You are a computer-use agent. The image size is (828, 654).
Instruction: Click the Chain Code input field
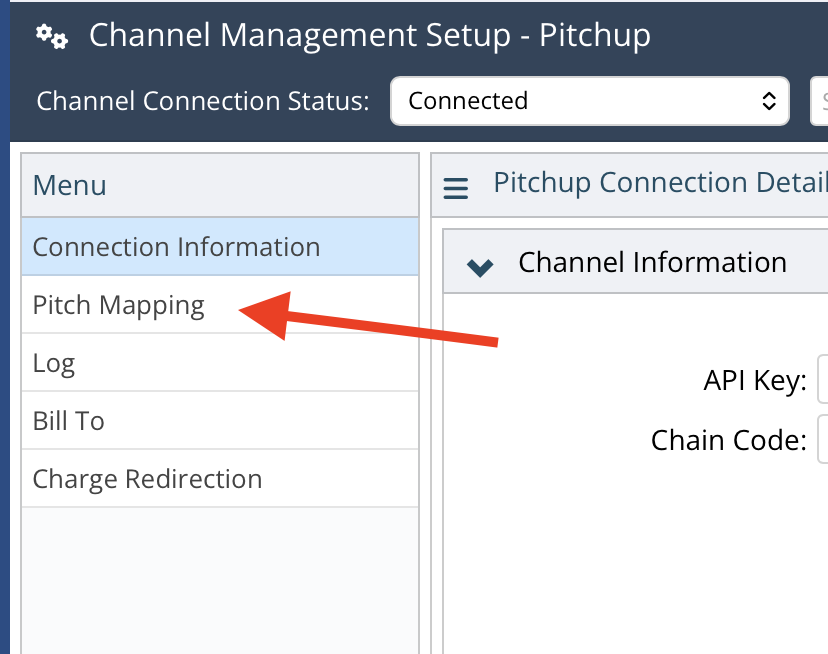[823, 439]
